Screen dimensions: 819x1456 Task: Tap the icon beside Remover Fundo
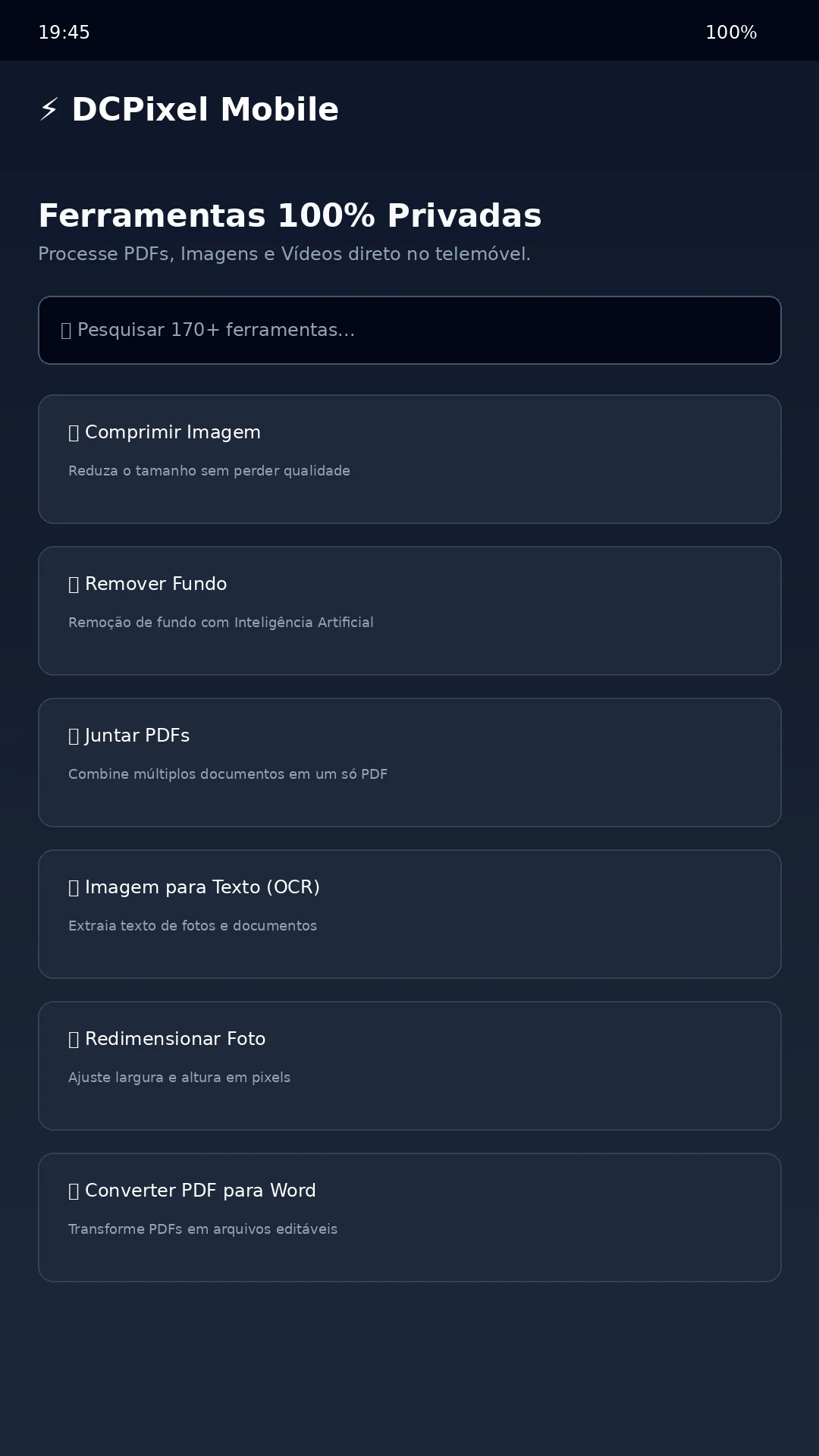(x=74, y=585)
